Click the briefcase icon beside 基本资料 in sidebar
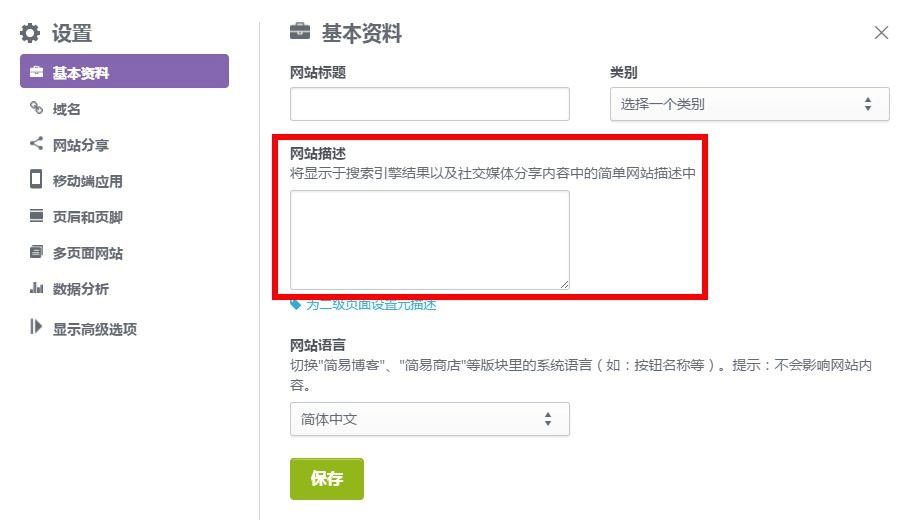913x520 pixels. pyautogui.click(x=37, y=72)
